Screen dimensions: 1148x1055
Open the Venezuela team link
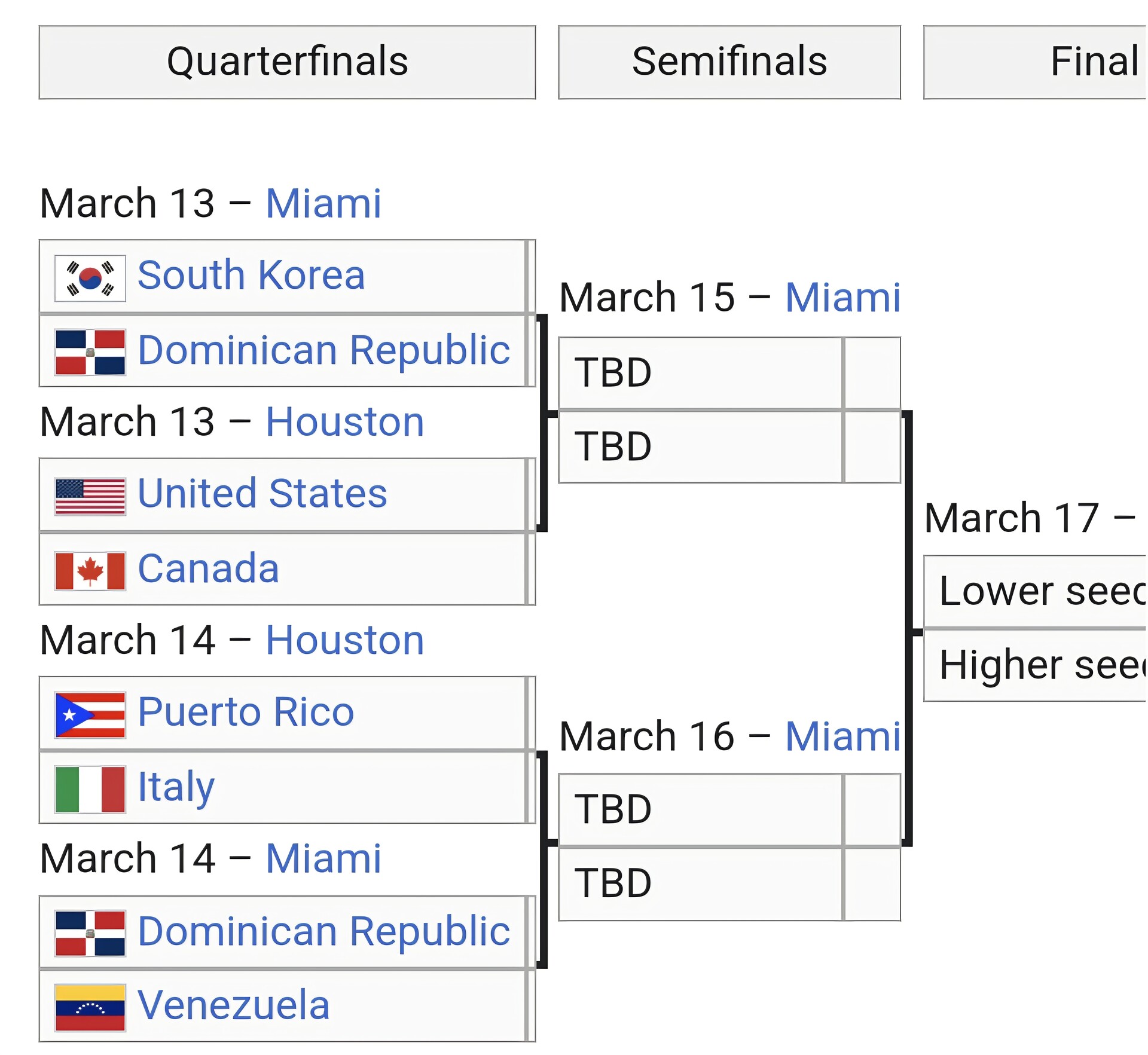[x=233, y=1005]
